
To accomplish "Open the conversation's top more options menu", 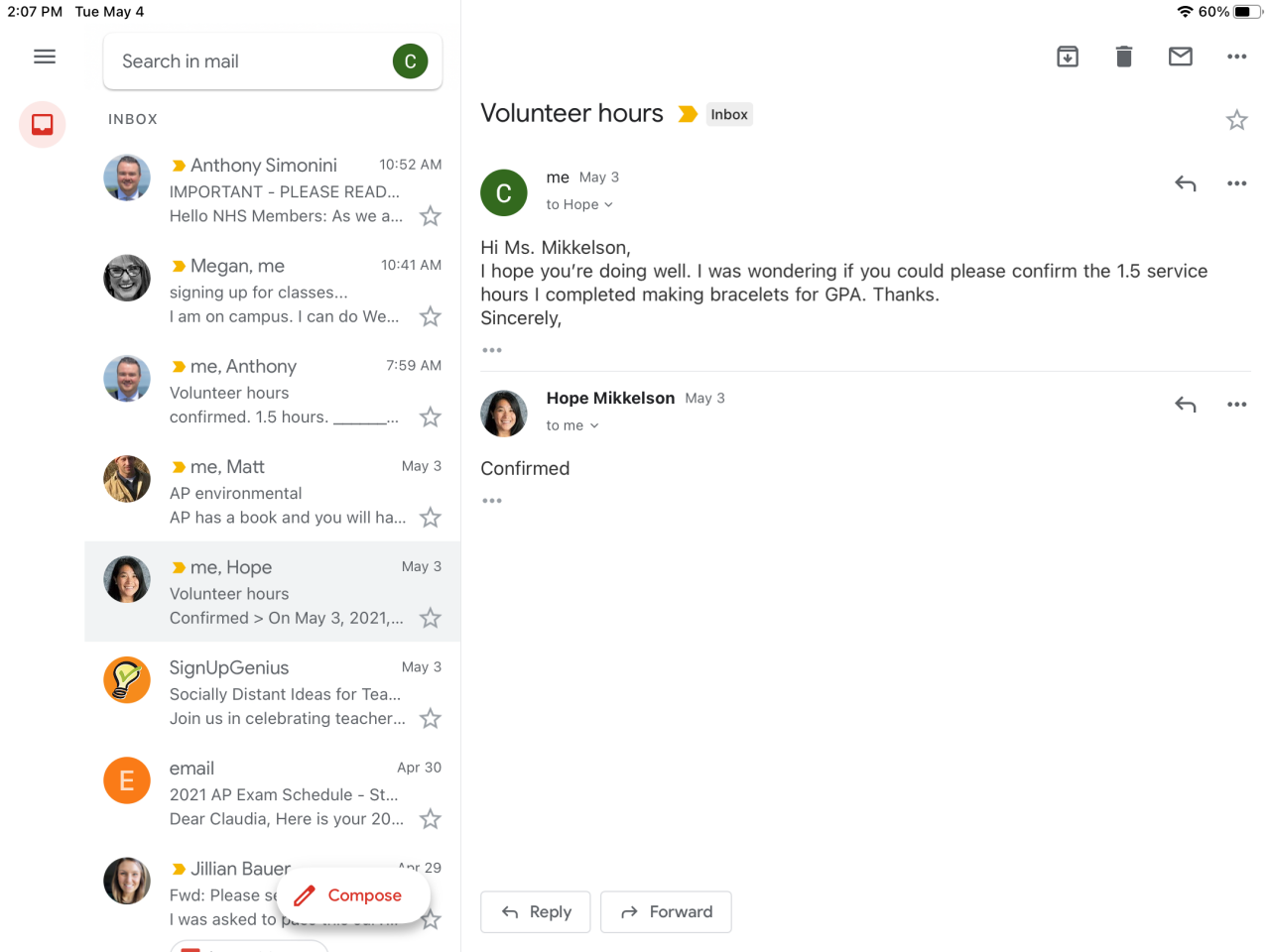I will 1236,57.
